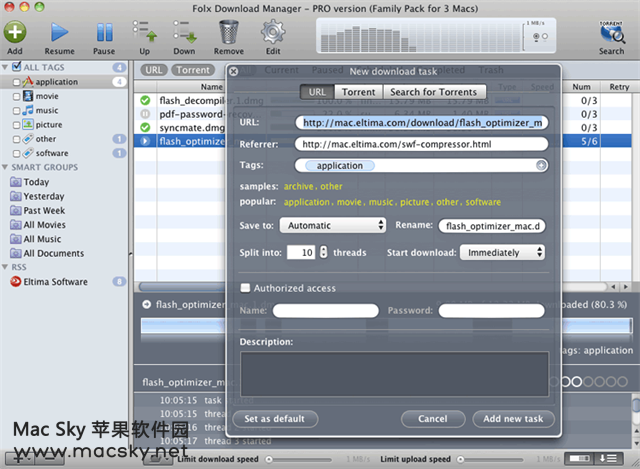This screenshot has width=640, height=469.
Task: Click other tag icon in sidebar
Action: (28, 139)
